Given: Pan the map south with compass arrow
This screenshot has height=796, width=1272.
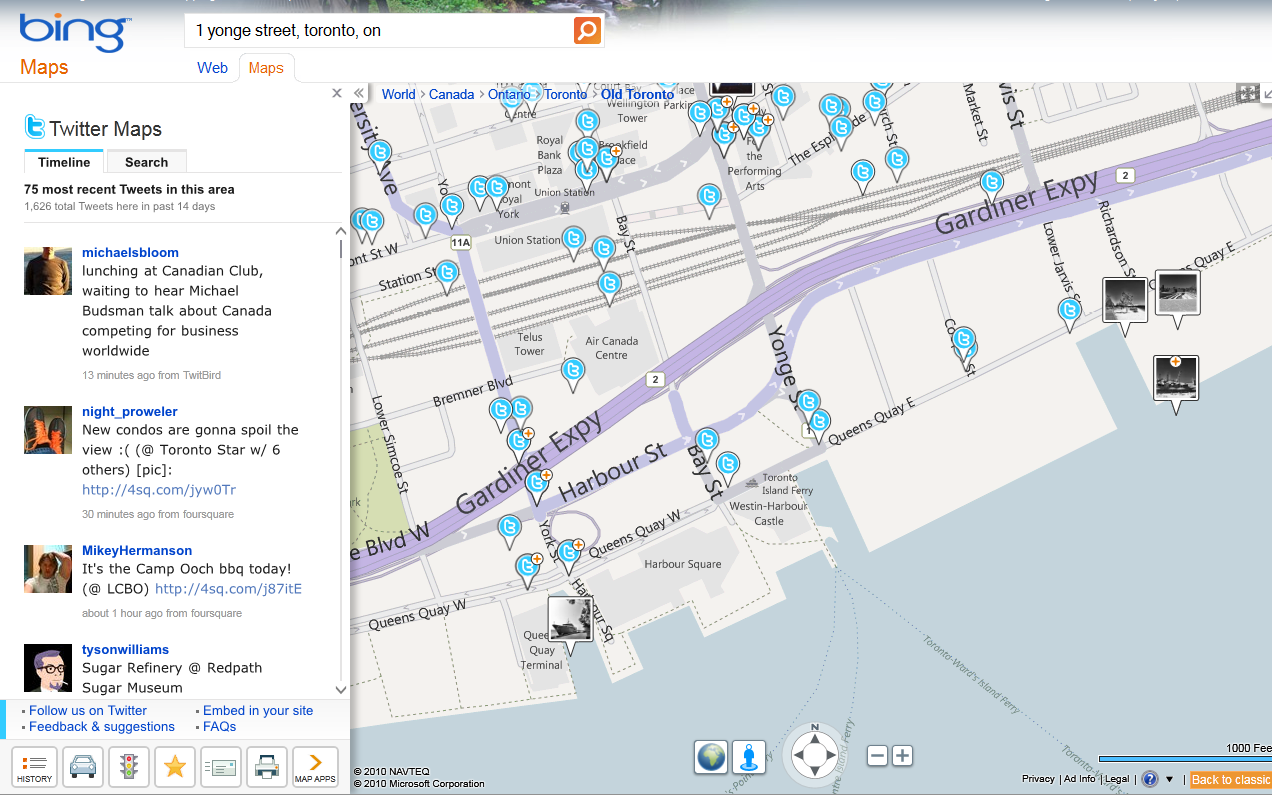Looking at the screenshot, I should 815,771.
